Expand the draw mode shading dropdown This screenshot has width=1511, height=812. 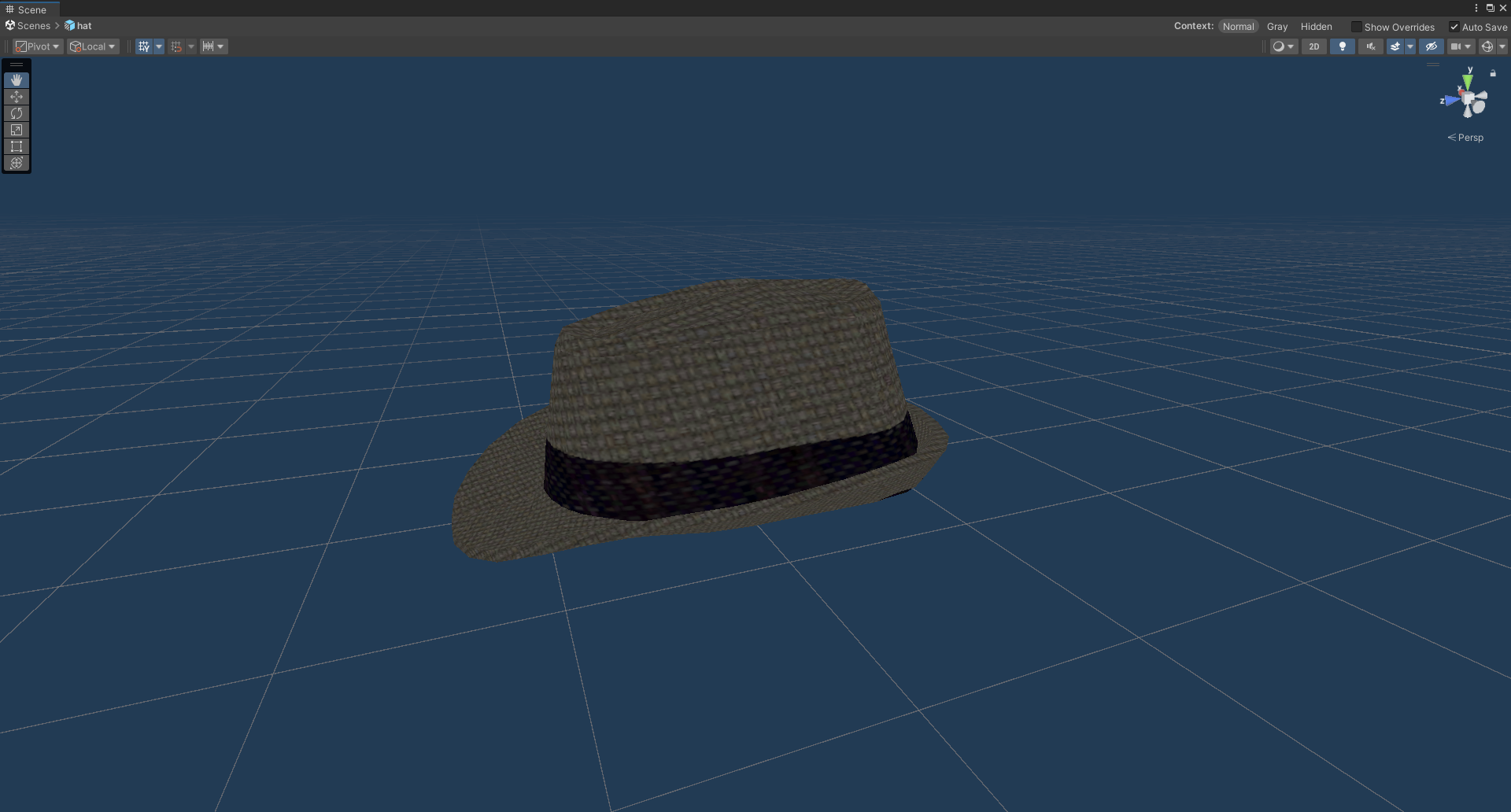tap(1284, 46)
